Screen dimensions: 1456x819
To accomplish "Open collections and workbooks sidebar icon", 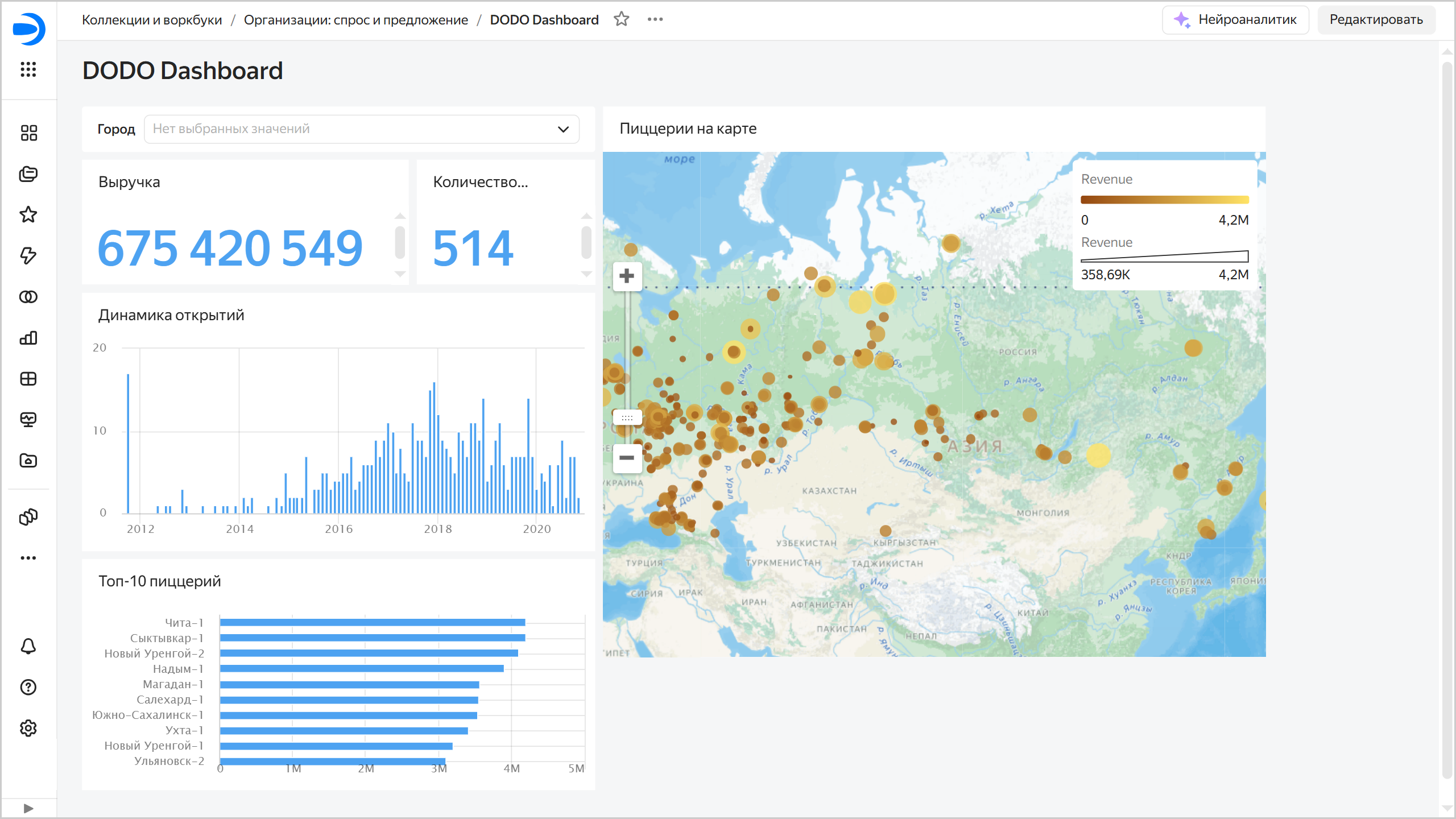I will tap(28, 174).
